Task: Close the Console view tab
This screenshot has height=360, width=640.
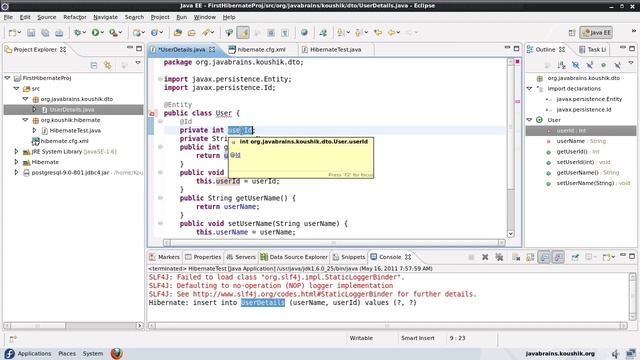Action: 408,257
